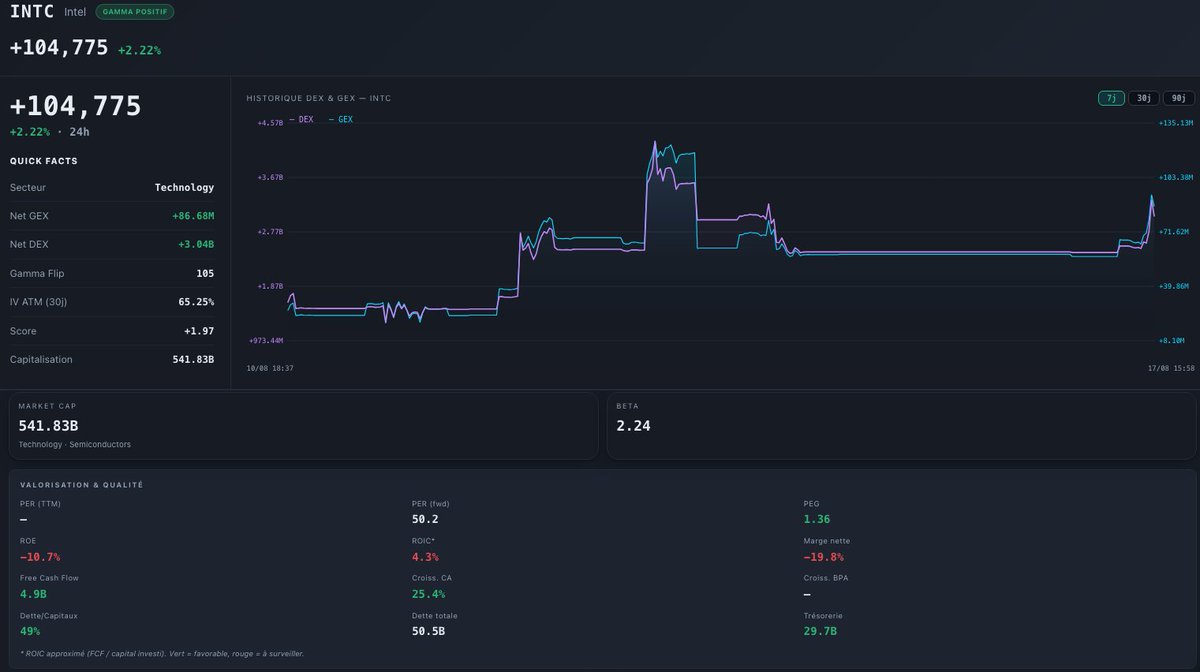Click the Intel company name in header
This screenshot has width=1200, height=672.
click(x=75, y=12)
